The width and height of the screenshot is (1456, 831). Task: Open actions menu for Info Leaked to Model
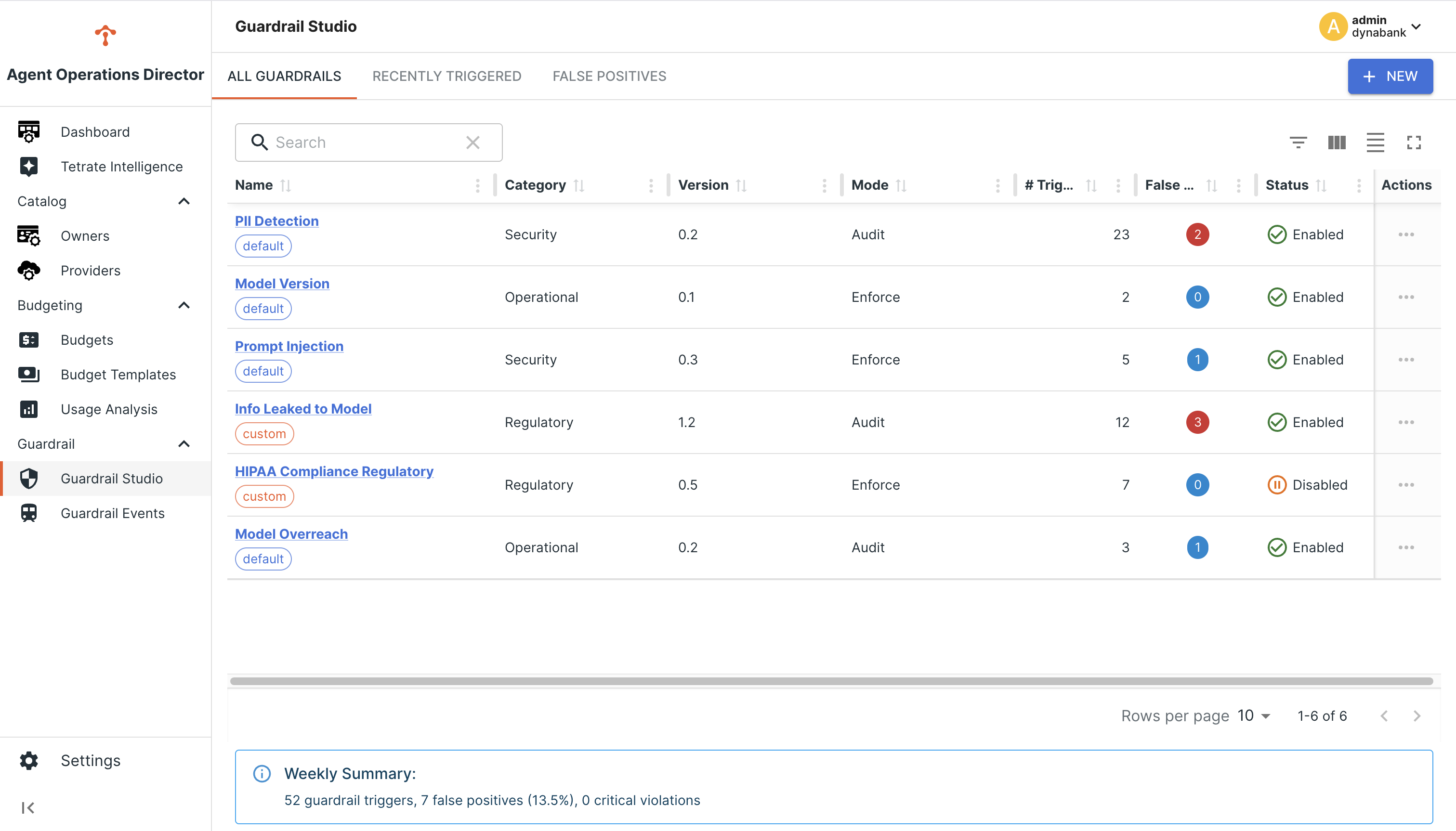click(1406, 422)
